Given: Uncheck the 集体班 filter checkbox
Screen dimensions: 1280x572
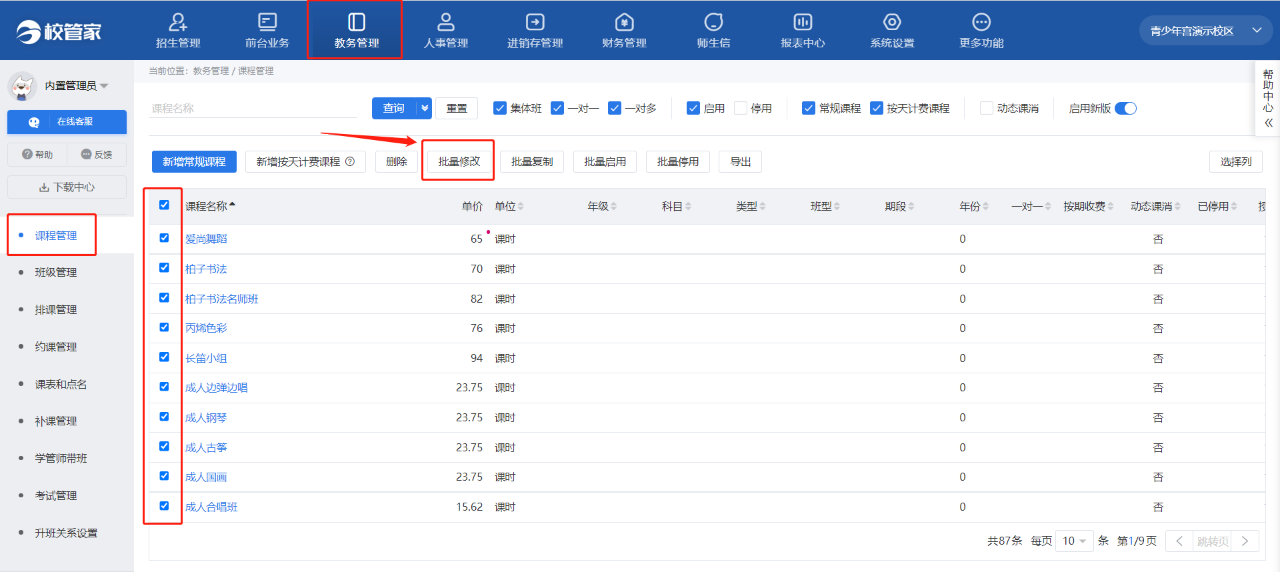Looking at the screenshot, I should pyautogui.click(x=500, y=108).
